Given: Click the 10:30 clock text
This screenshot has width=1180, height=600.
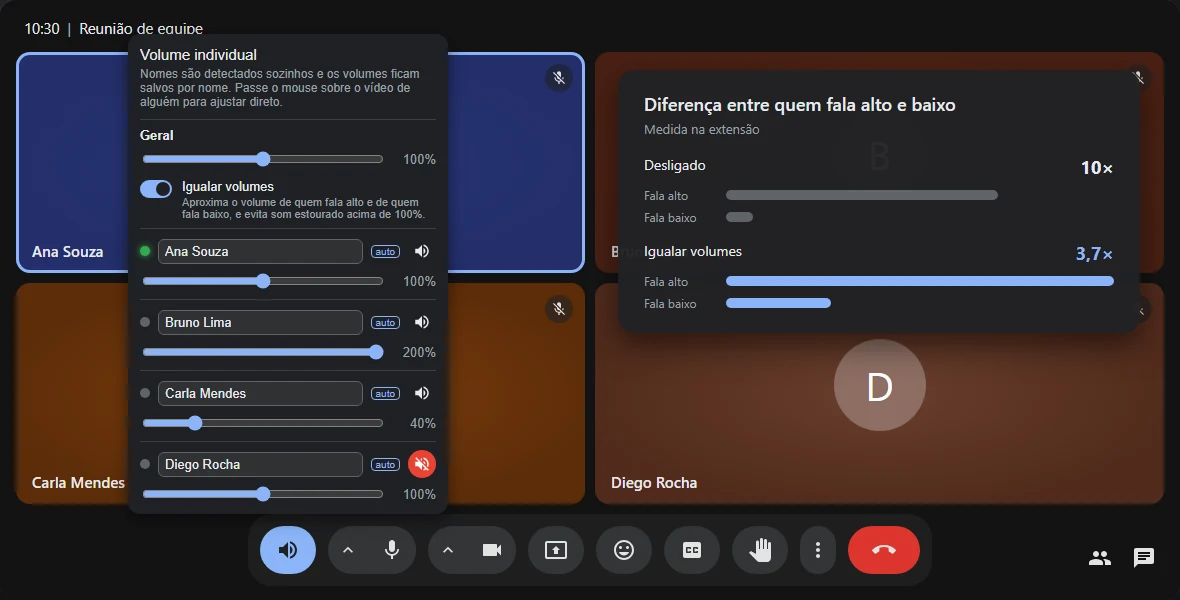Looking at the screenshot, I should point(42,29).
